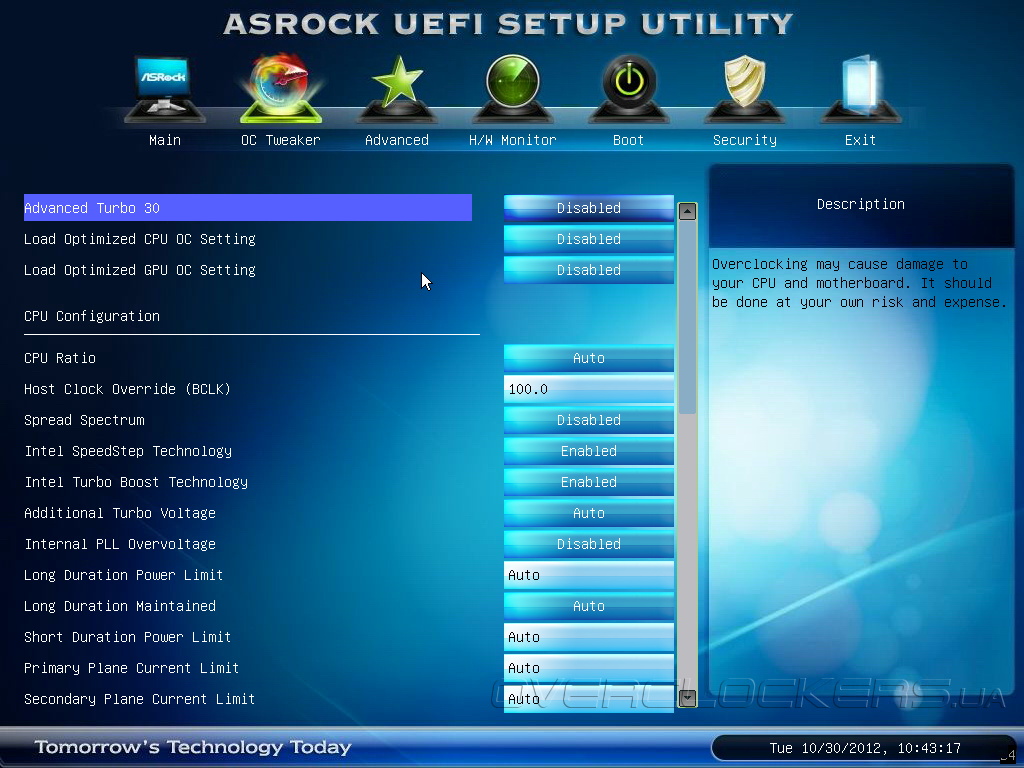Screen dimensions: 1024x768
Task: Switch to the OC Tweaker tab label
Action: coord(281,140)
